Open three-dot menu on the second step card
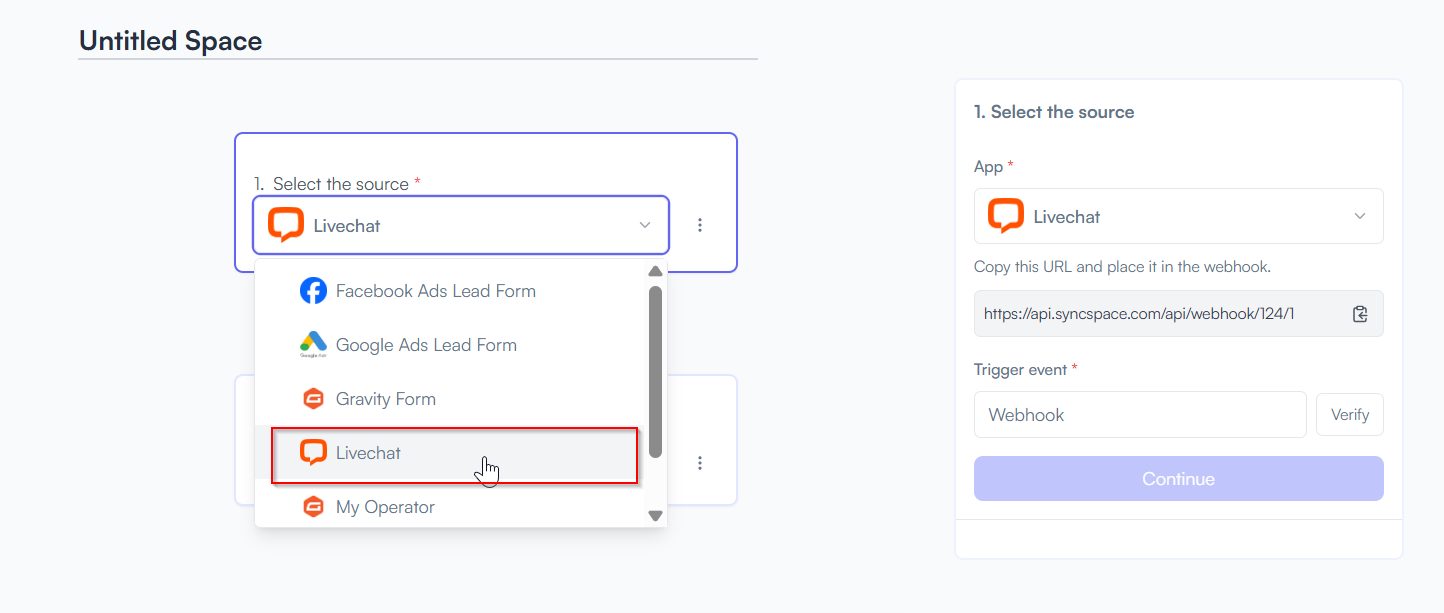 pos(700,463)
